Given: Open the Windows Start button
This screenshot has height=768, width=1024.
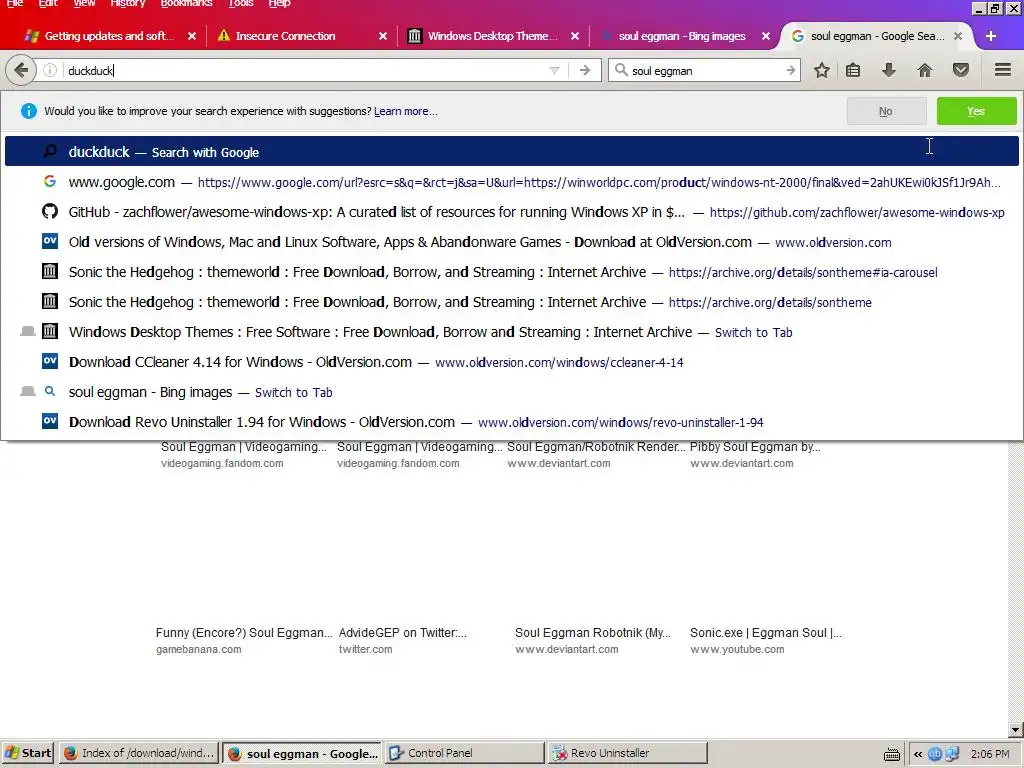Looking at the screenshot, I should [x=28, y=753].
